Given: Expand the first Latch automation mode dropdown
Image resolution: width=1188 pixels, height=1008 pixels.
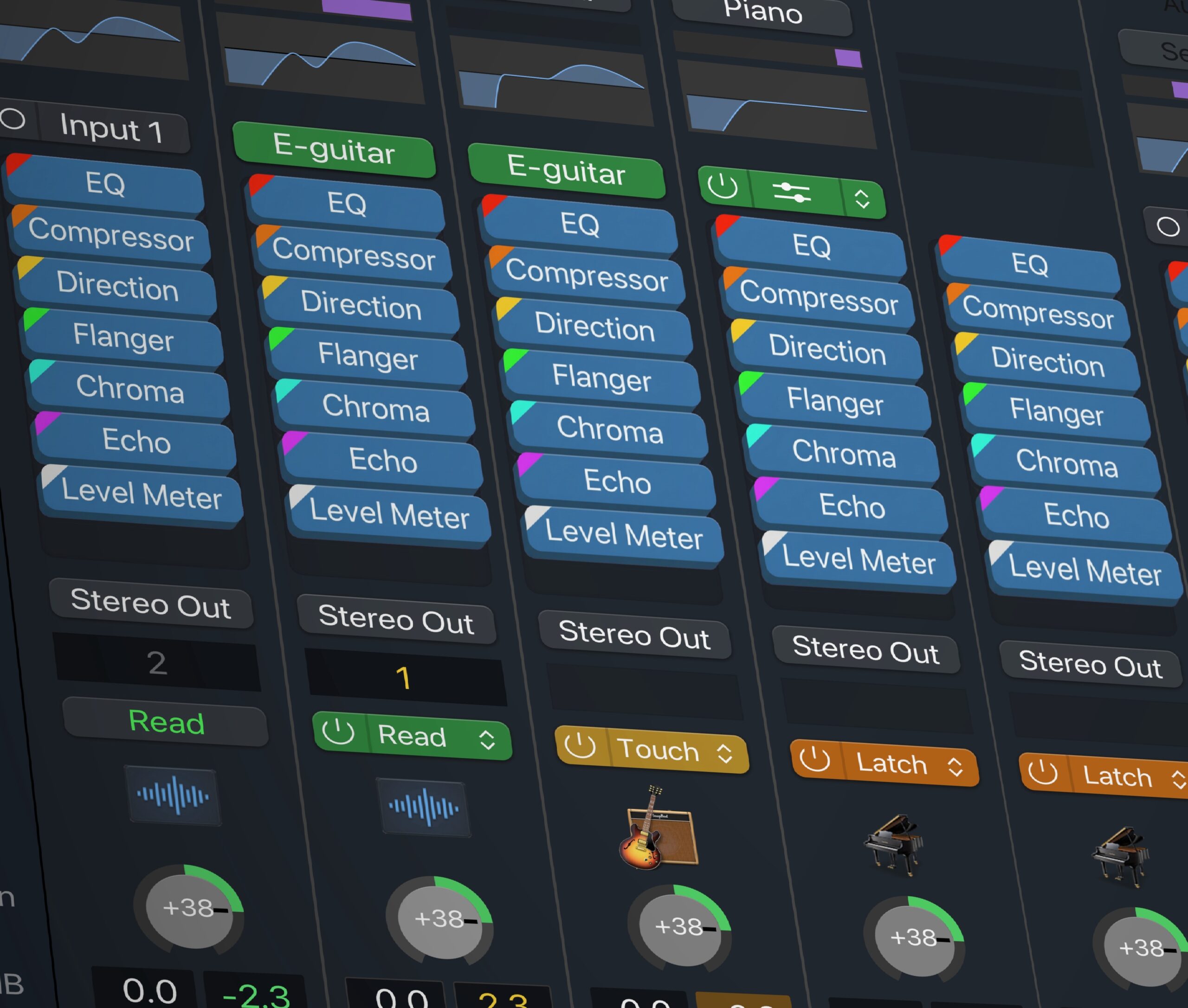Looking at the screenshot, I should [956, 767].
